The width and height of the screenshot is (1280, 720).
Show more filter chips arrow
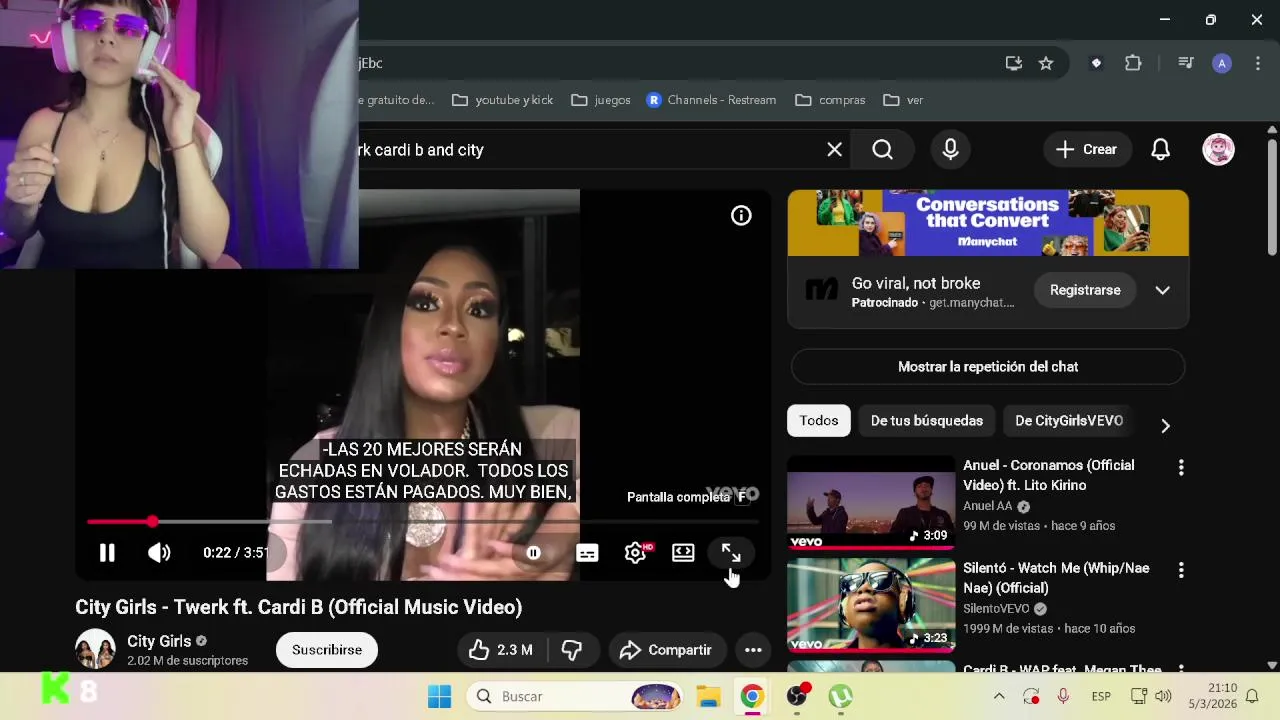pos(1165,426)
